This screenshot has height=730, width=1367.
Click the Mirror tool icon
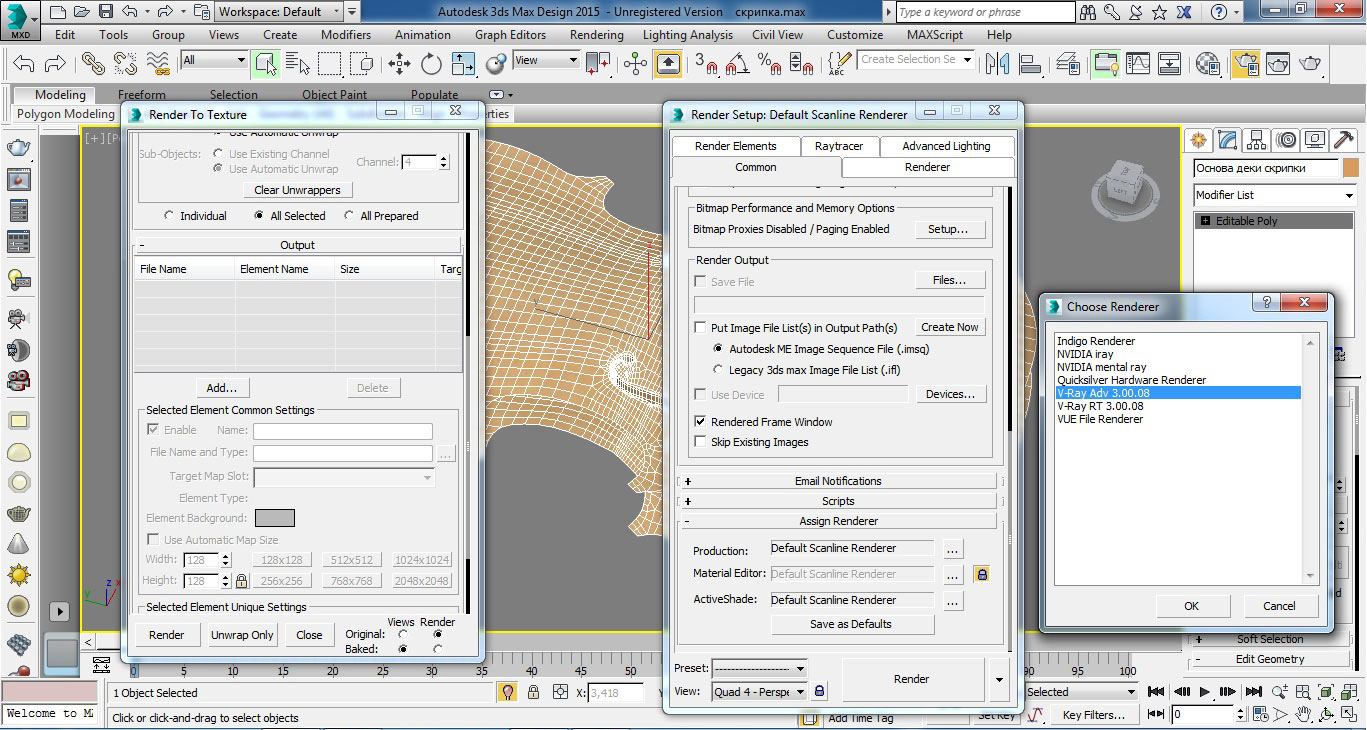click(x=996, y=64)
